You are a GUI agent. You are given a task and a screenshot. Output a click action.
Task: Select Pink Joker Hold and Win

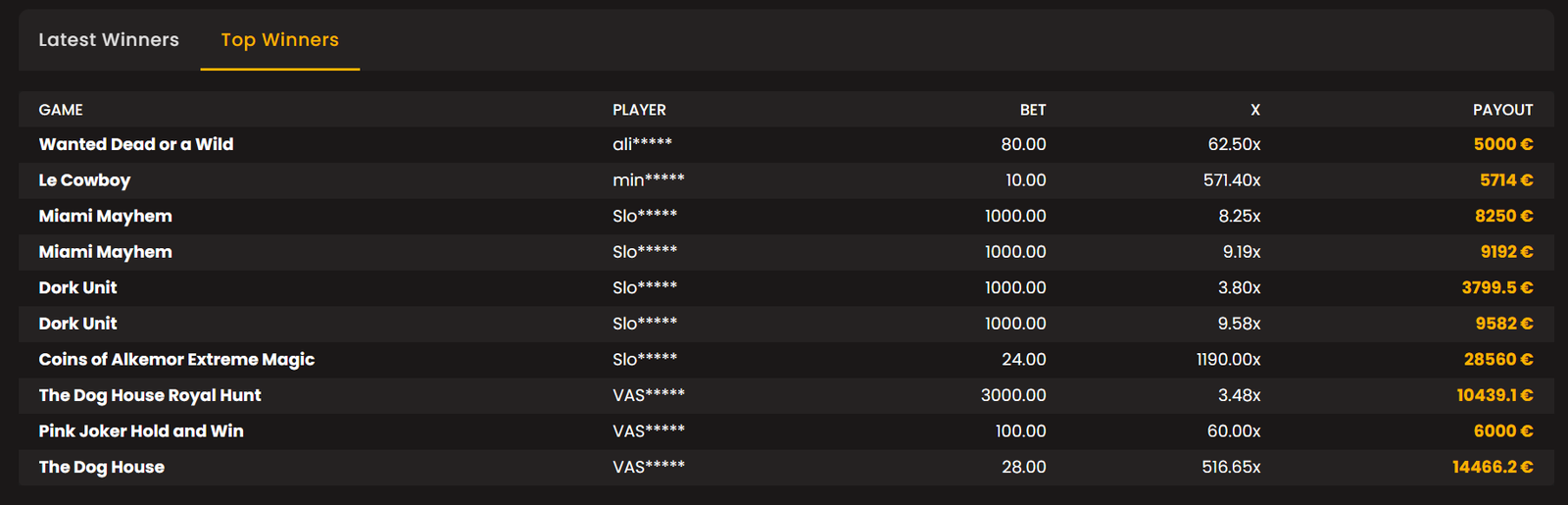pos(141,431)
